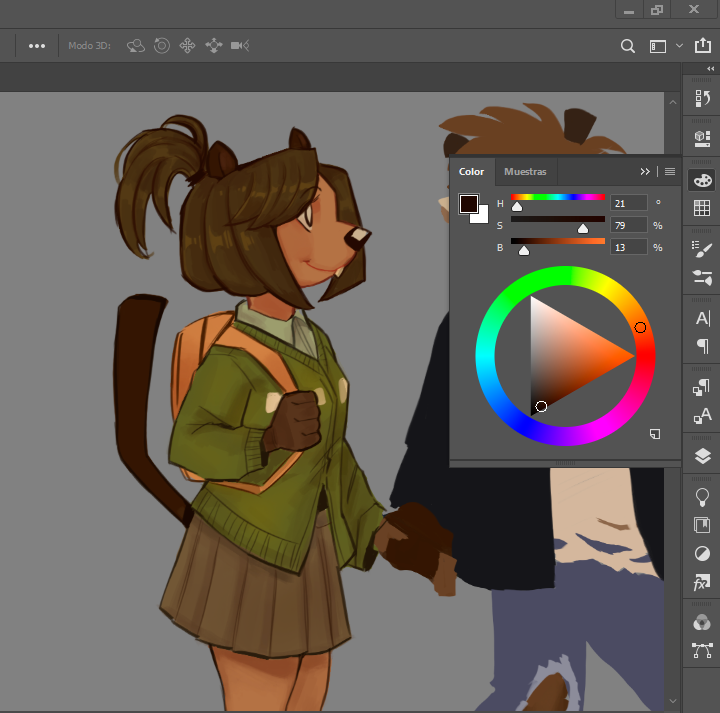Click the S value field showing 79
Viewport: 720px width, 713px height.
(629, 225)
